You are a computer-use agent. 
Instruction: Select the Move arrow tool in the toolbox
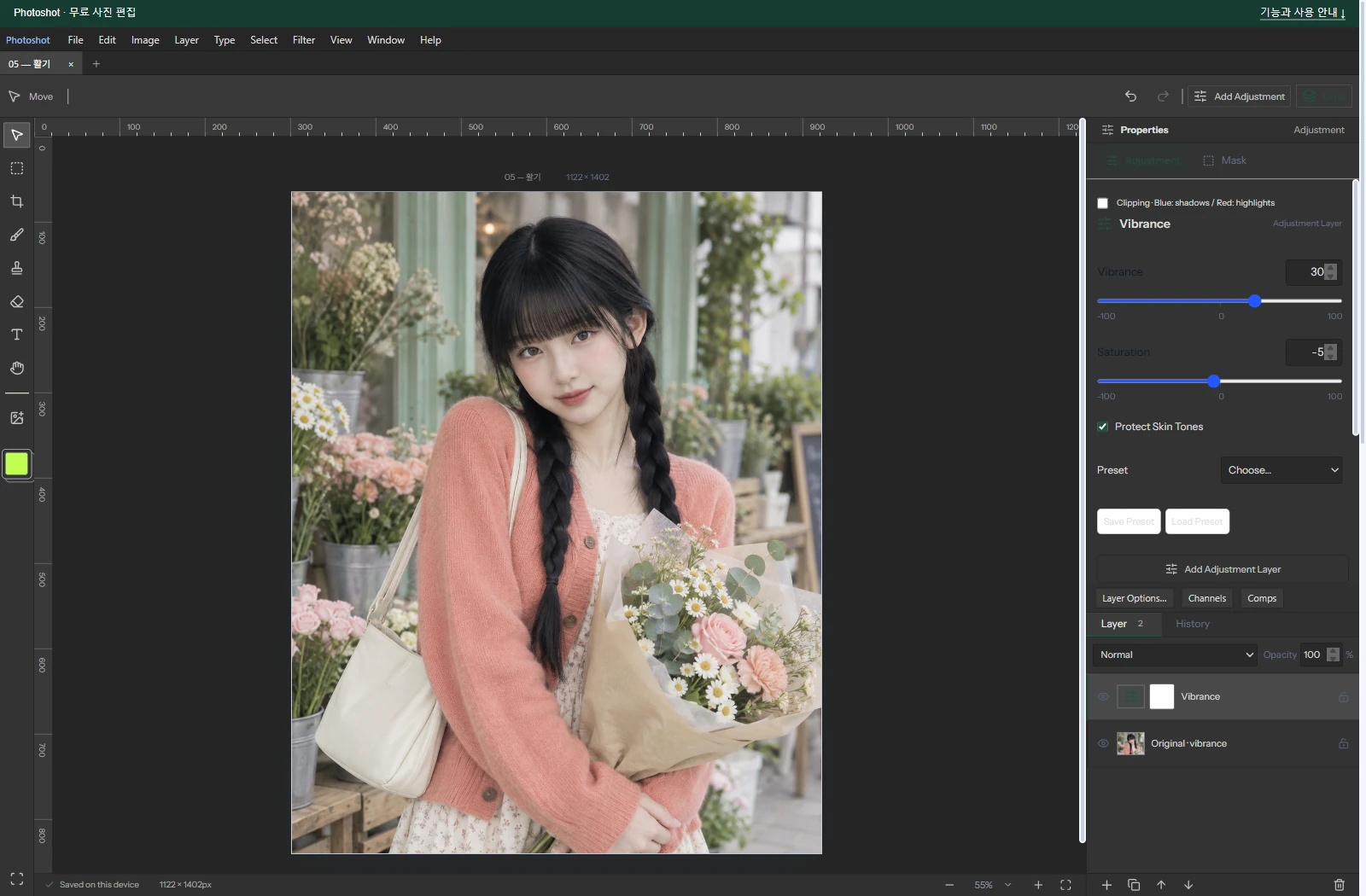pos(17,135)
